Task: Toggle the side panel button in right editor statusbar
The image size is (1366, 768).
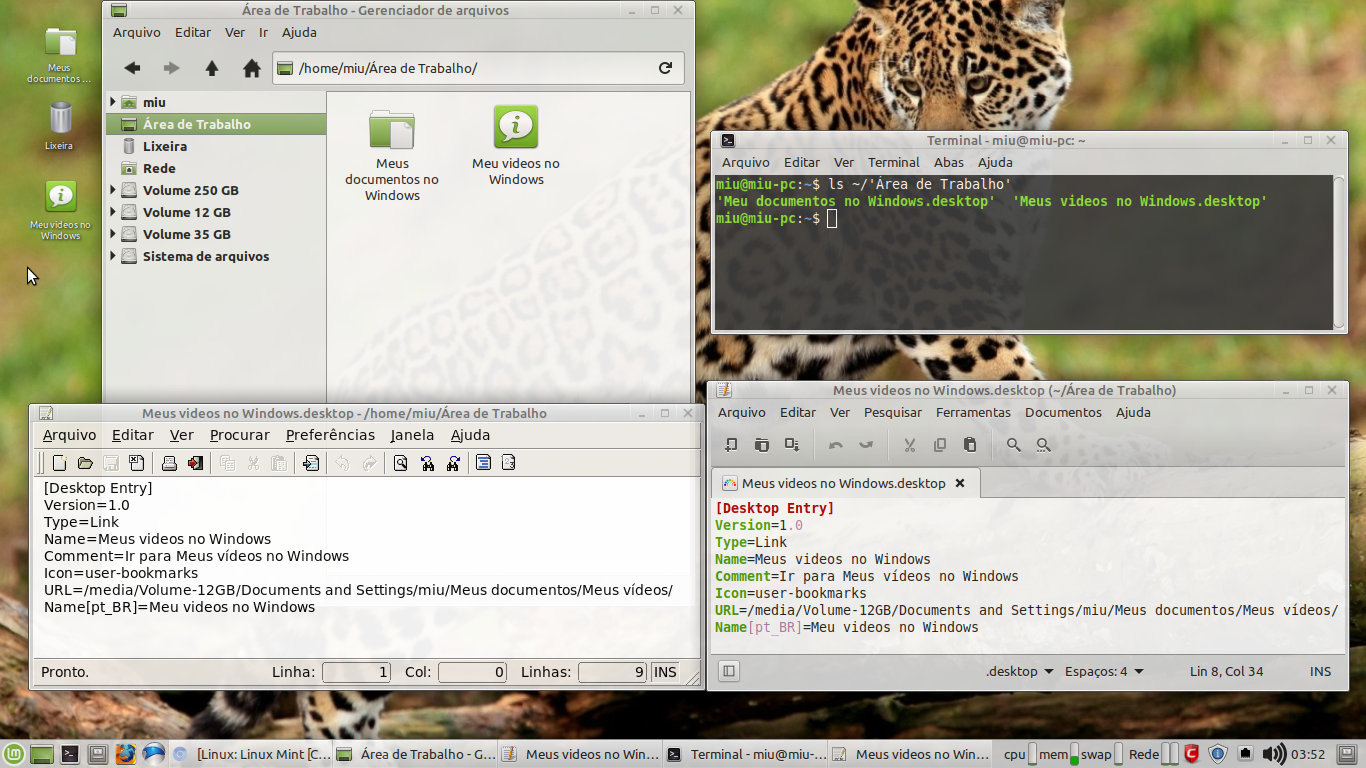Action: [729, 671]
